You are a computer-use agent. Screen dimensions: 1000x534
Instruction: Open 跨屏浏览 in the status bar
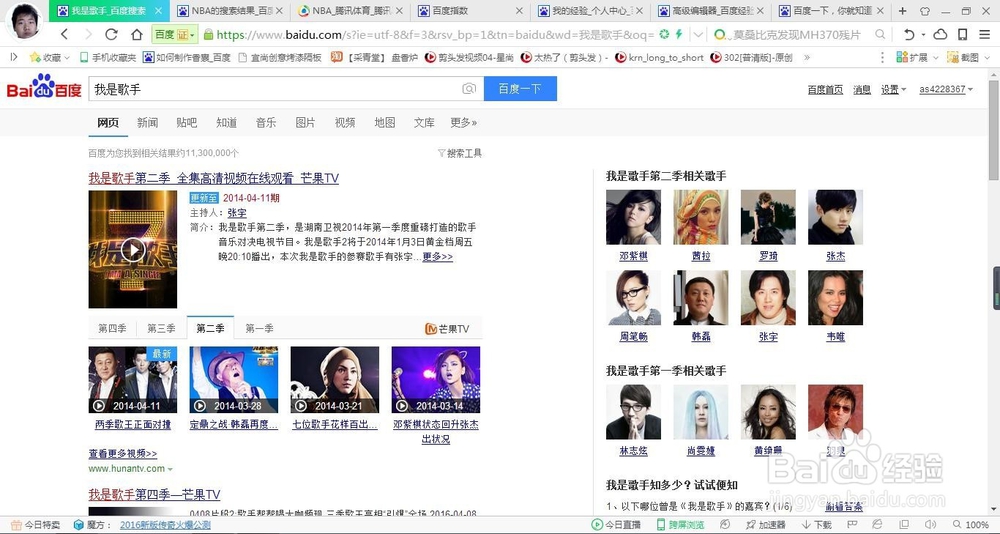680,524
